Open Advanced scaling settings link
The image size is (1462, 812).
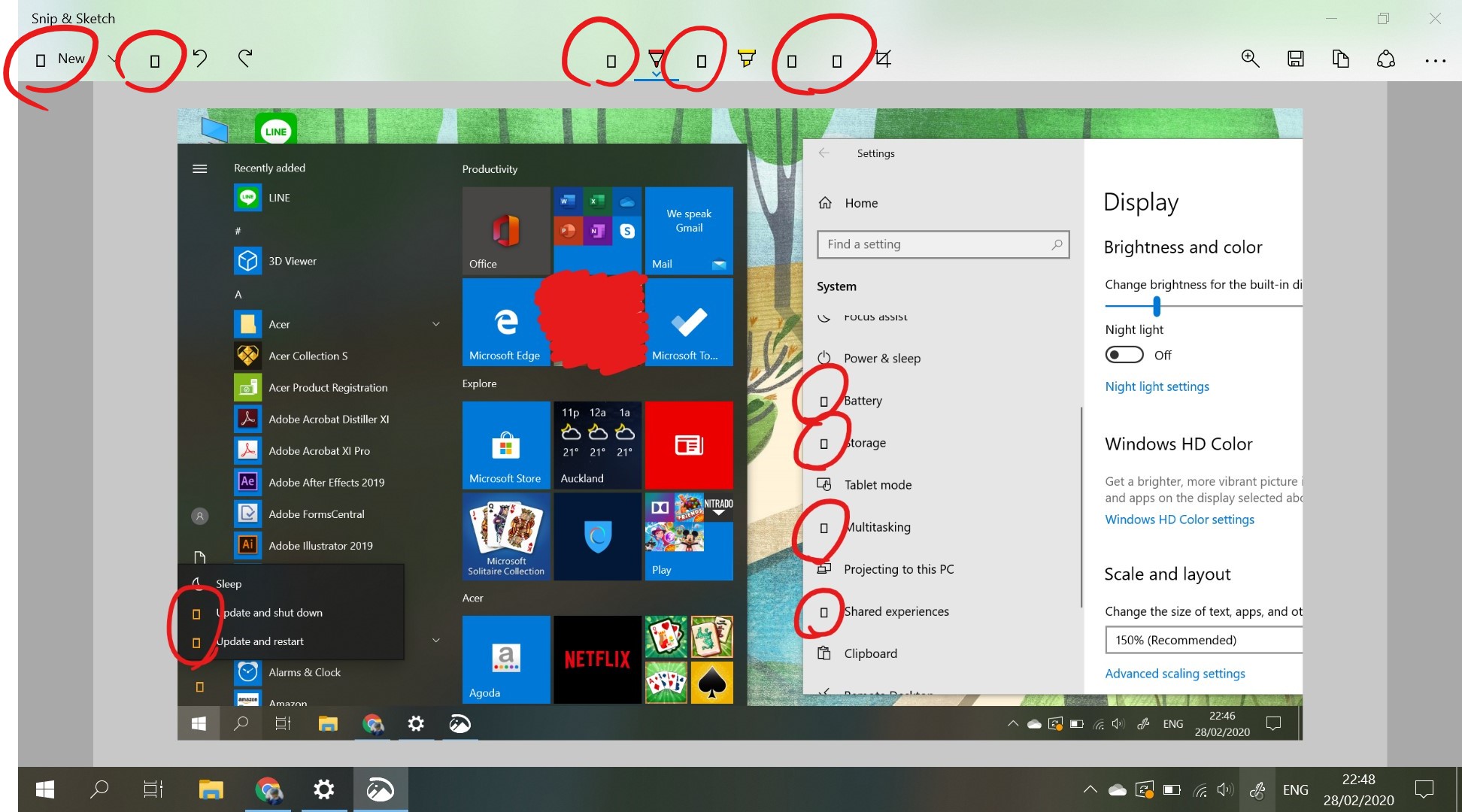pyautogui.click(x=1175, y=674)
